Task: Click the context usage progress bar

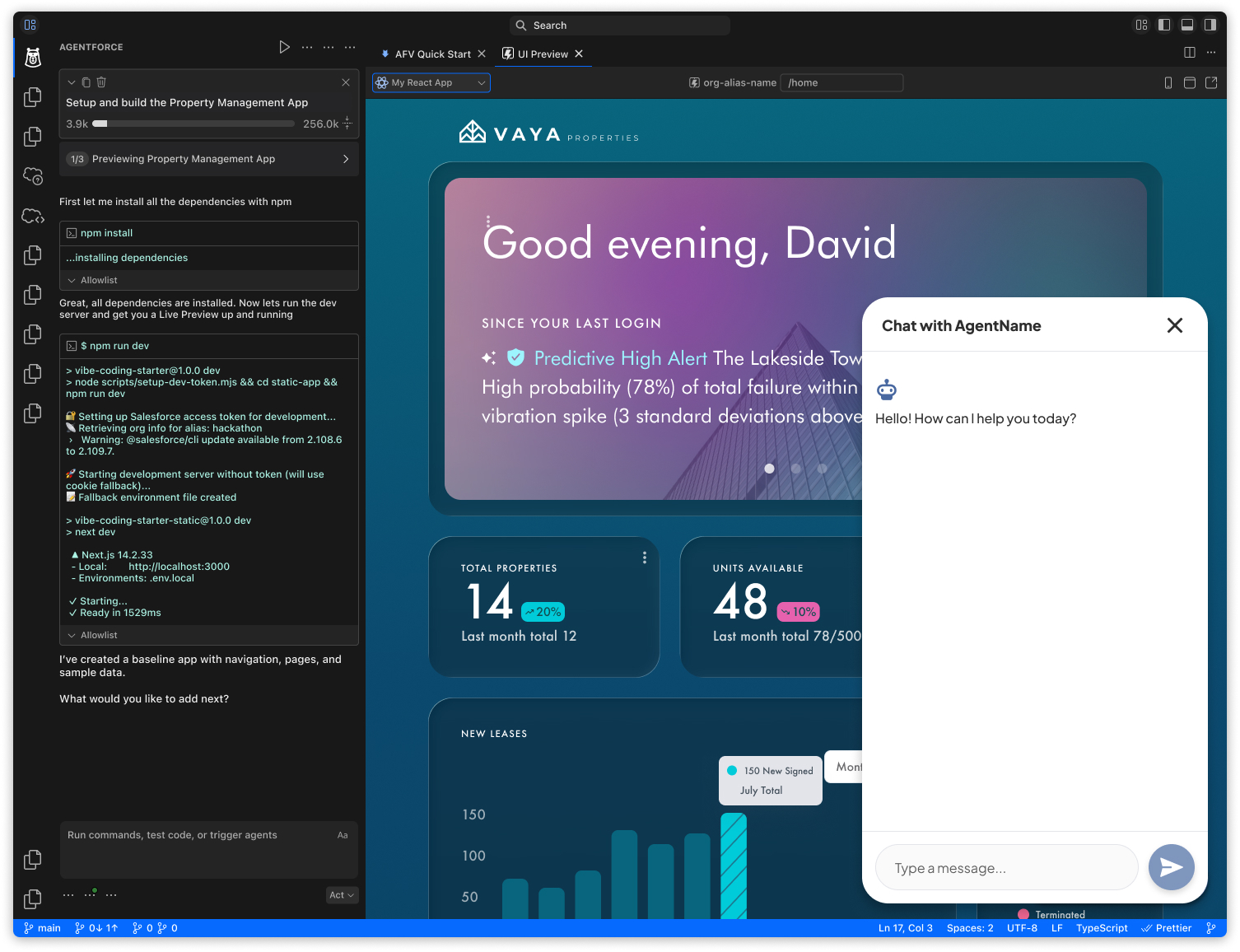Action: pyautogui.click(x=193, y=124)
